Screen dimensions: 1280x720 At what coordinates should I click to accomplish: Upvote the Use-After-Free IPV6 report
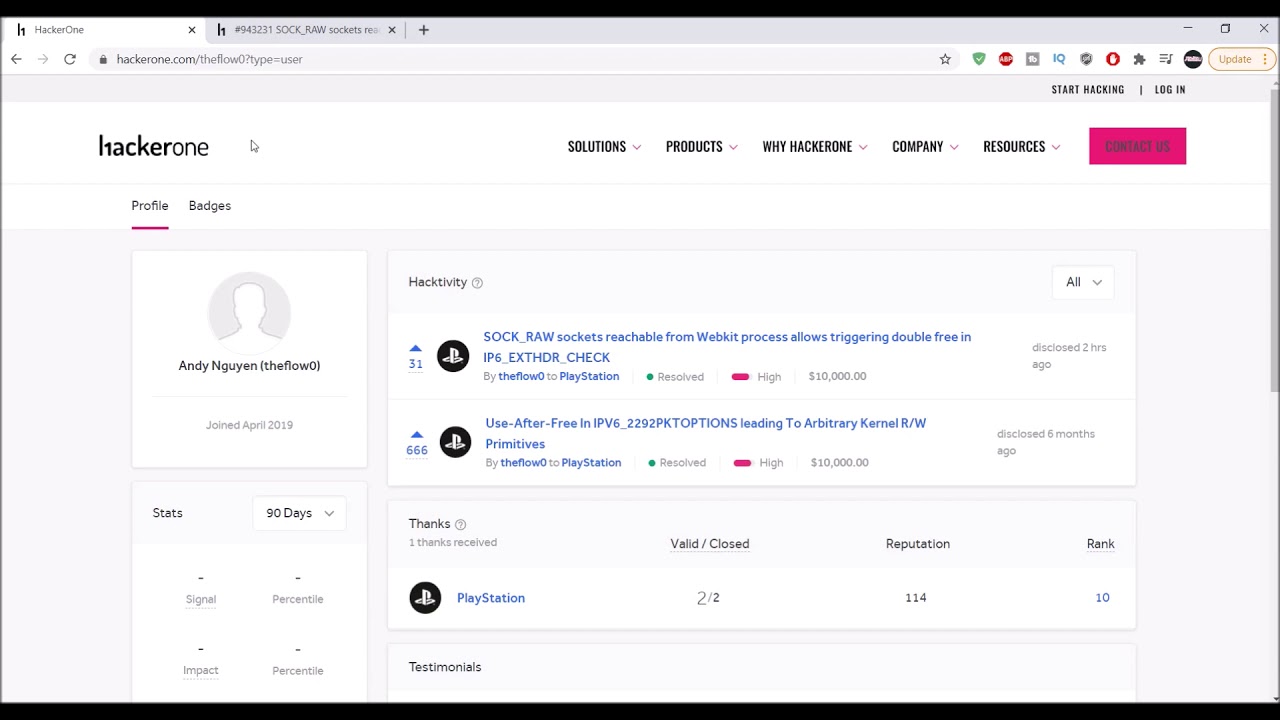coord(417,434)
